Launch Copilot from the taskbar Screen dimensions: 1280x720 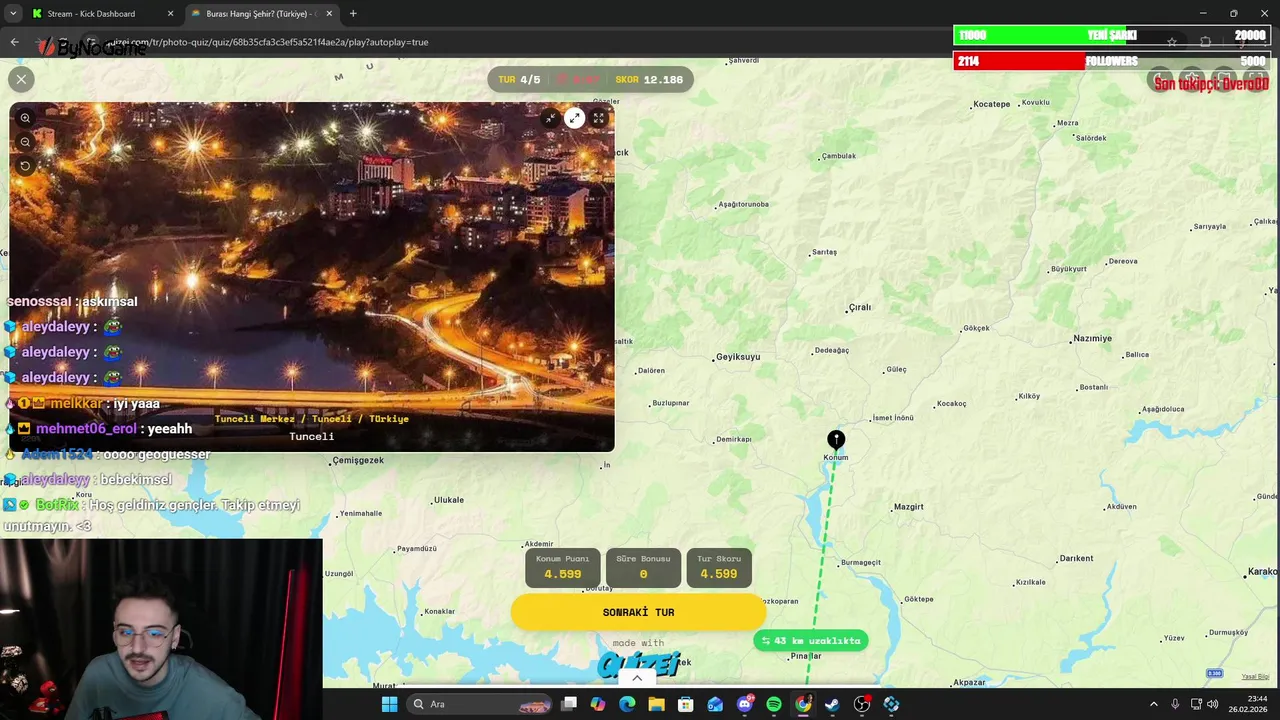[x=598, y=704]
